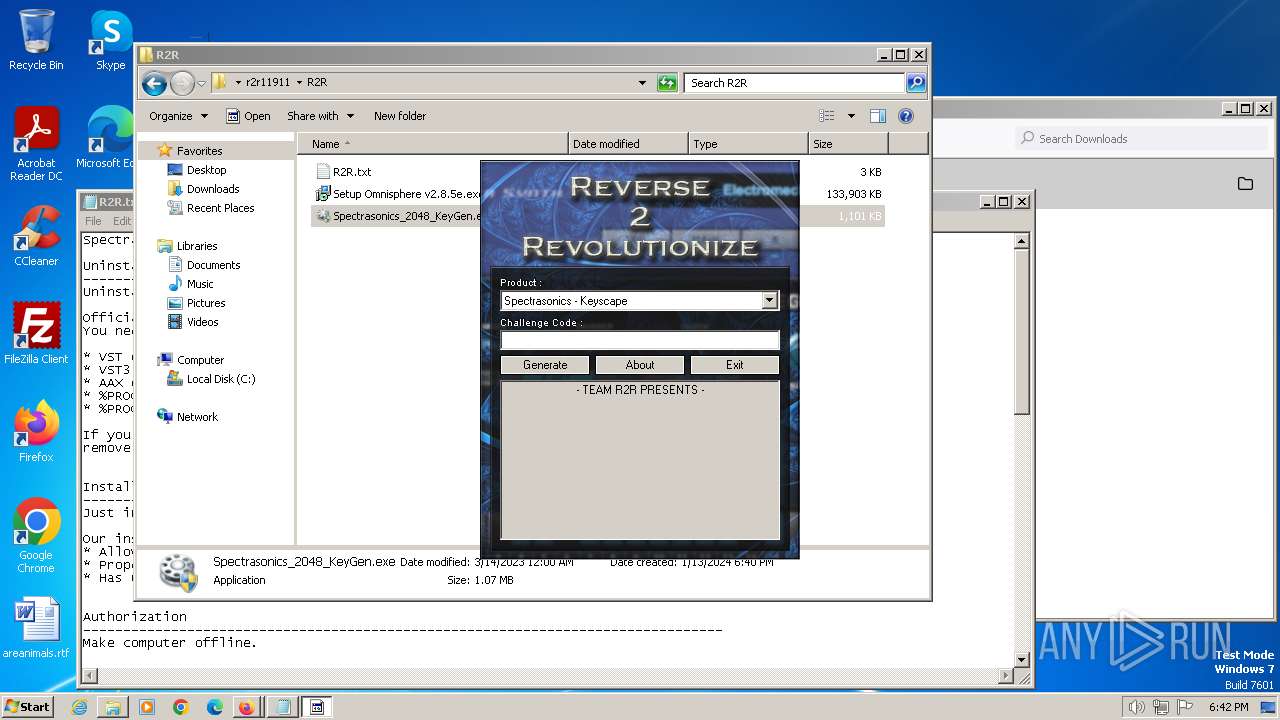Click the r2r11911 breadcrumb in the address bar

click(267, 83)
